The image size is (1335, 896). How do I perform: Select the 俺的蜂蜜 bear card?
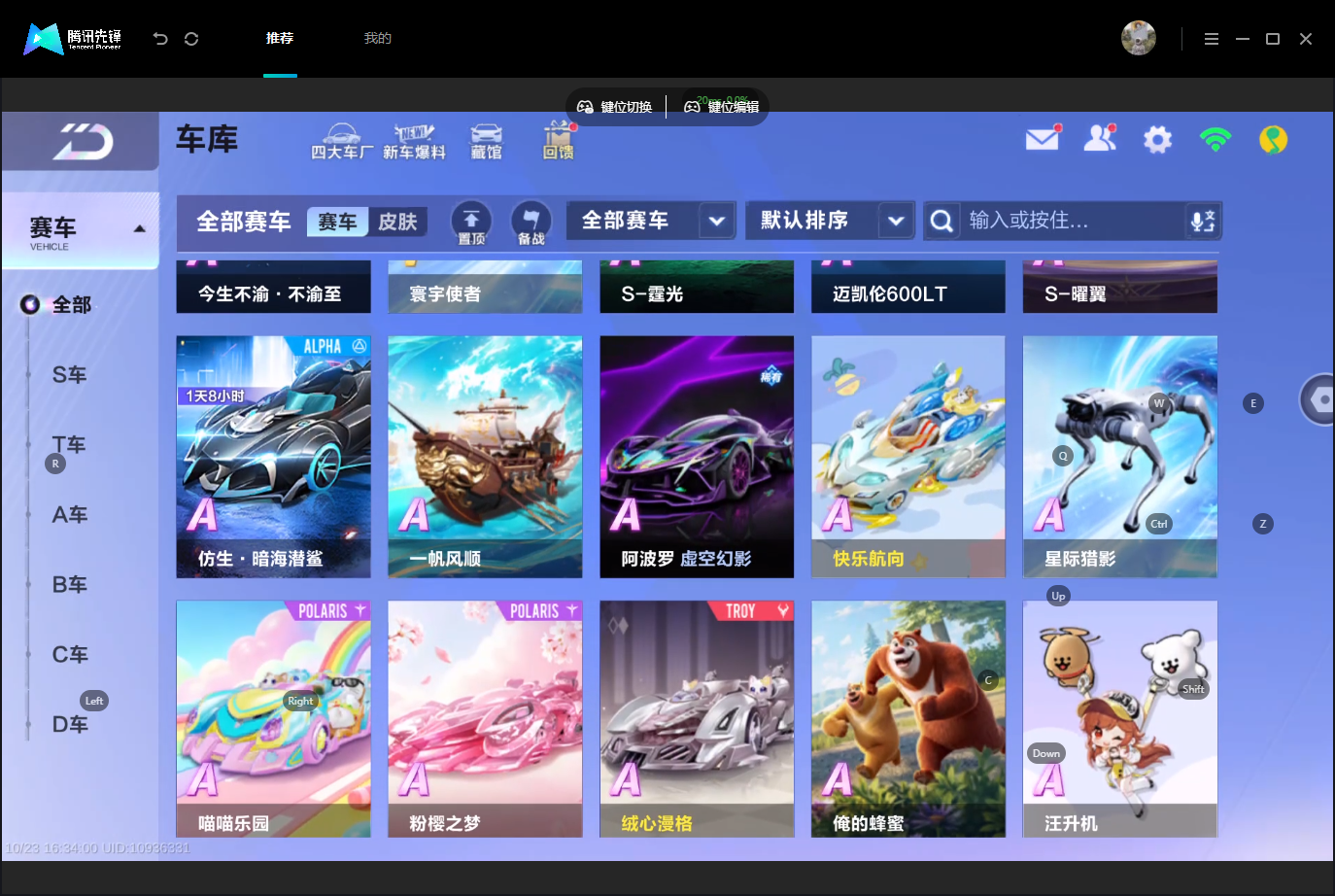(908, 719)
